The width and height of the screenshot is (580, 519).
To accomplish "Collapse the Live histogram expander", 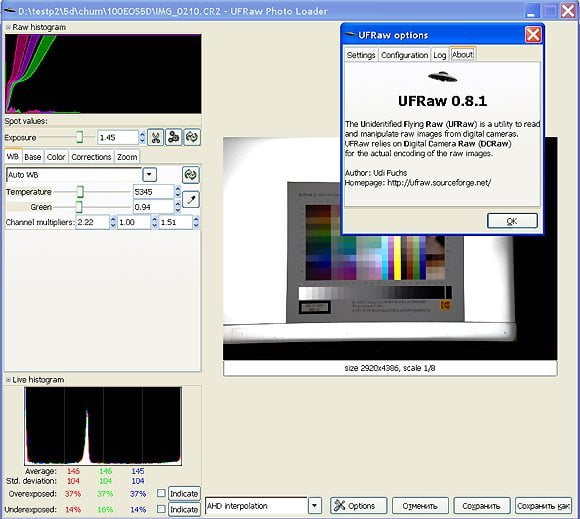I will [8, 380].
